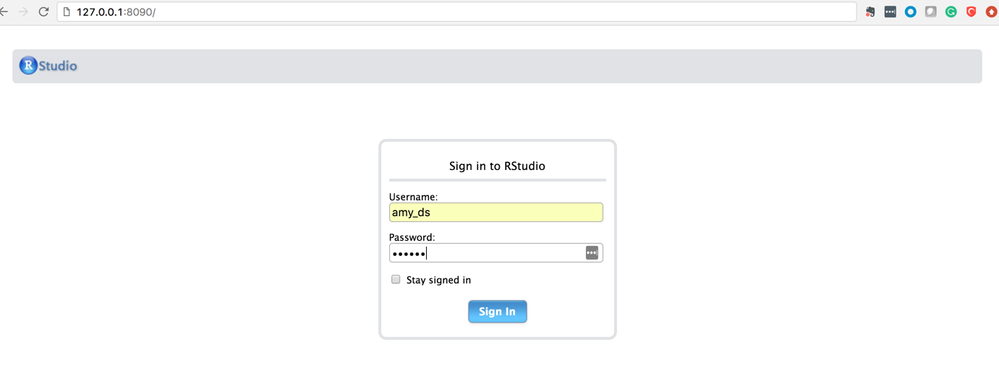Click the Sign in to RStudio heading

coord(498,166)
